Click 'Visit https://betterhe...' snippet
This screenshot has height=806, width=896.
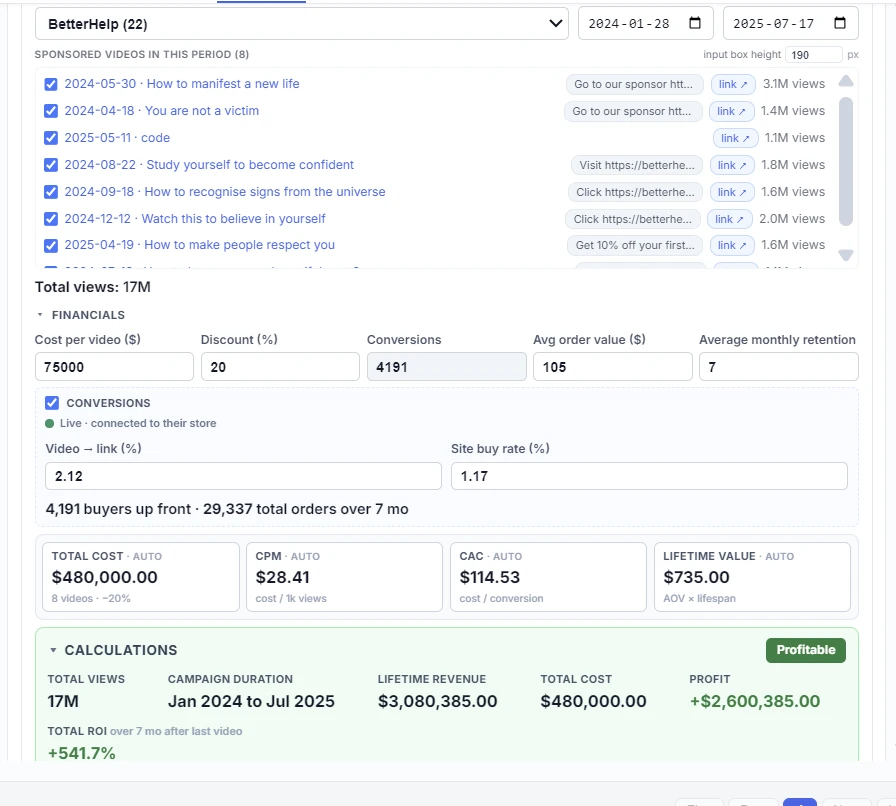637,165
